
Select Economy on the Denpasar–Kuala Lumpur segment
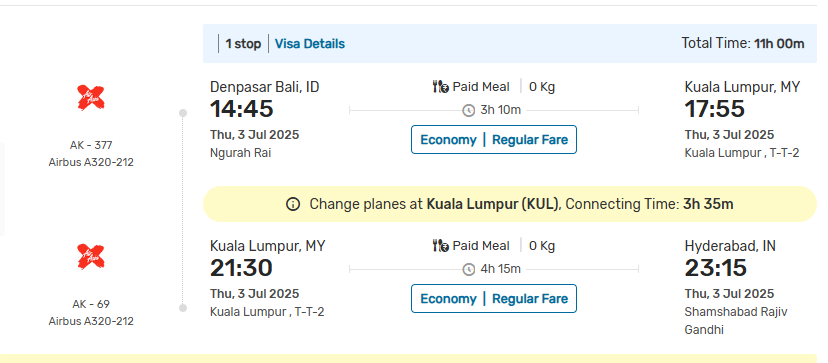[x=448, y=140]
